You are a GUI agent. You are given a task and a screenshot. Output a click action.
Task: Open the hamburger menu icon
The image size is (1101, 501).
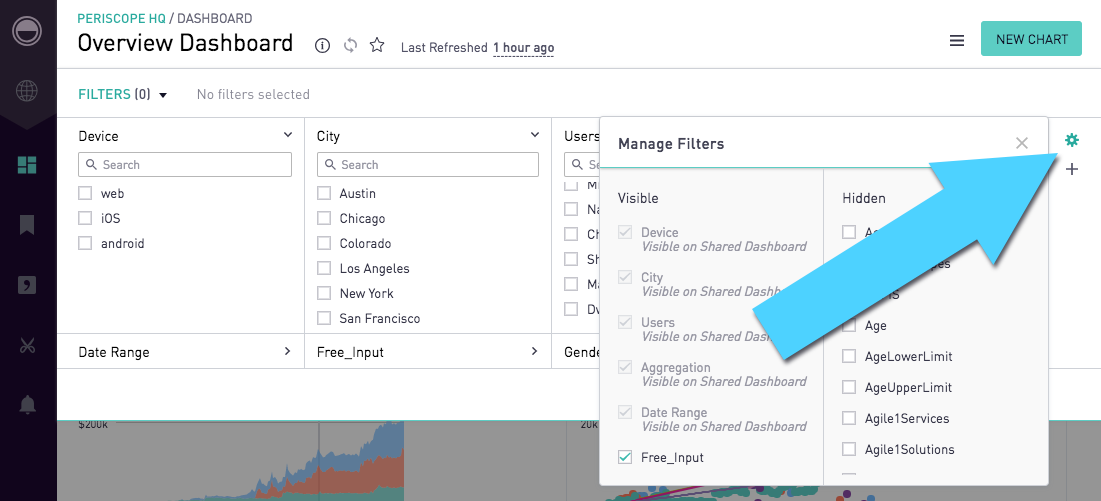[x=956, y=41]
